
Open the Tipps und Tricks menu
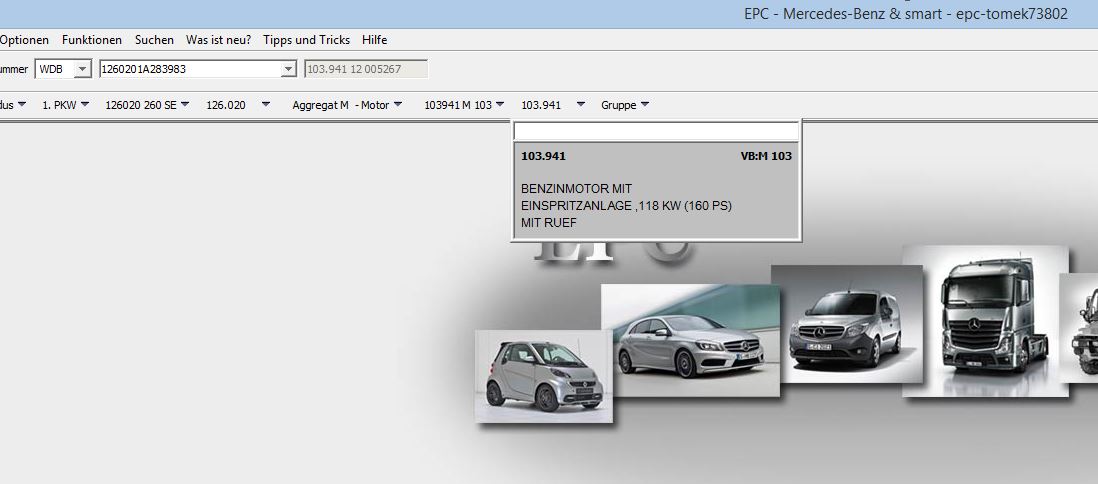click(x=307, y=40)
